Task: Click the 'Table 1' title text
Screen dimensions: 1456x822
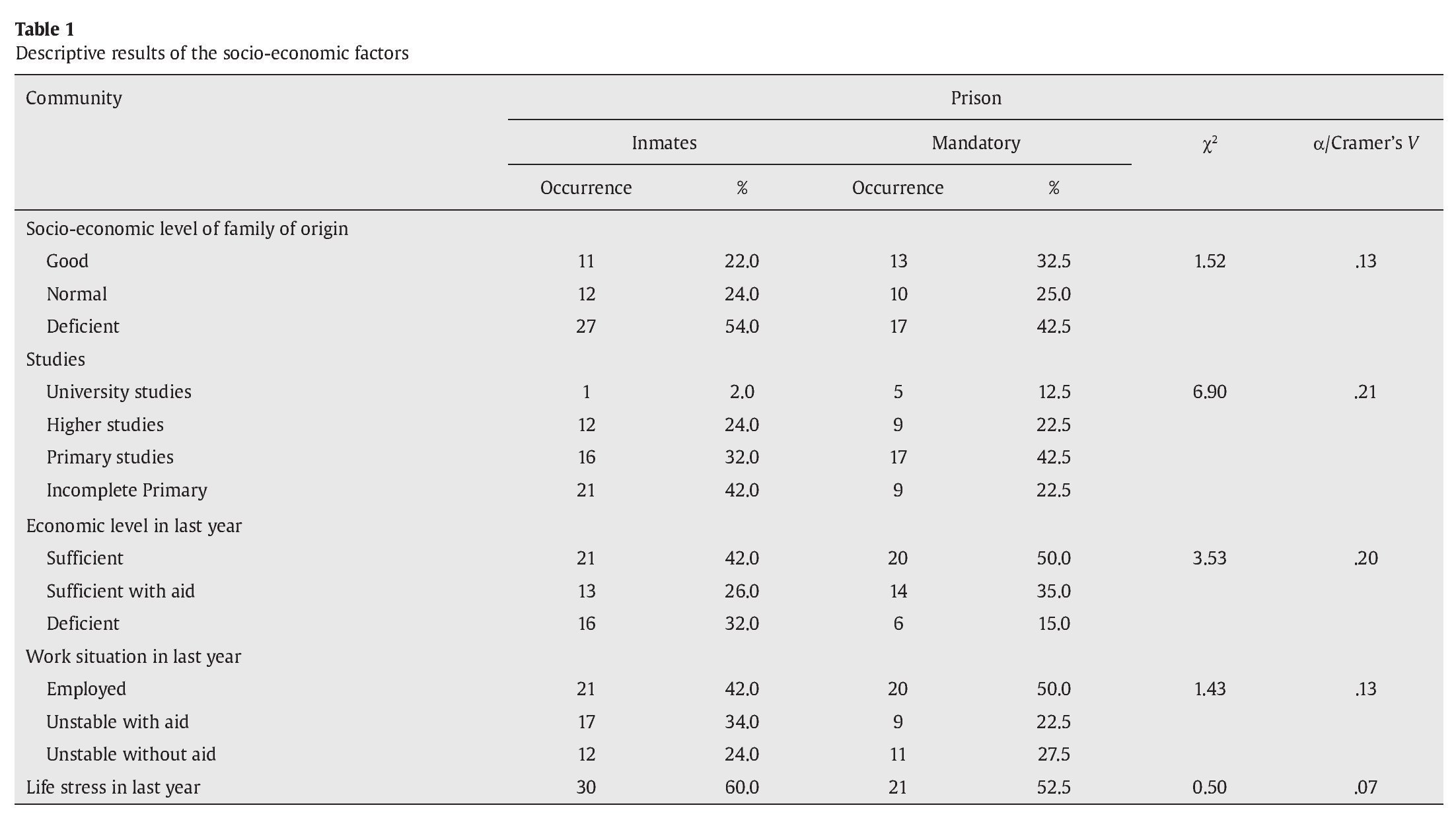Action: pos(45,29)
